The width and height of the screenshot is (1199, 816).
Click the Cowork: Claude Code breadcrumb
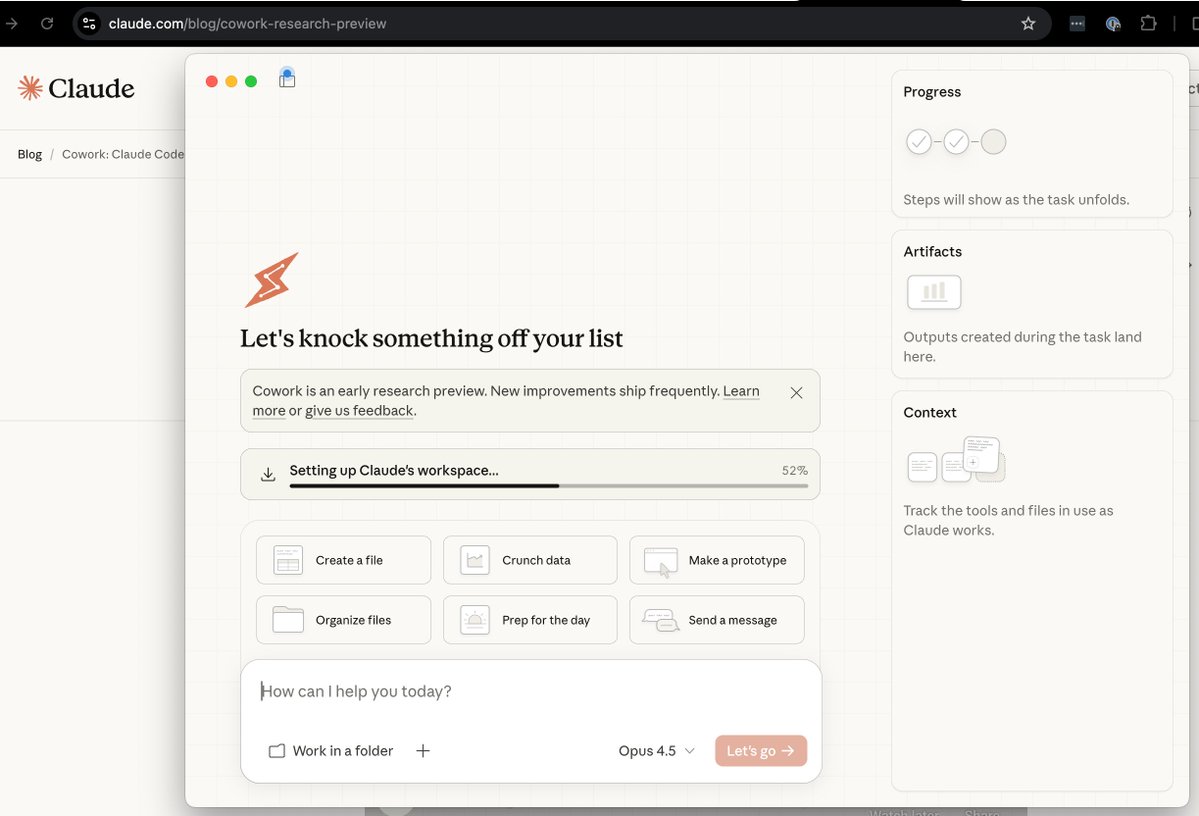coord(122,154)
